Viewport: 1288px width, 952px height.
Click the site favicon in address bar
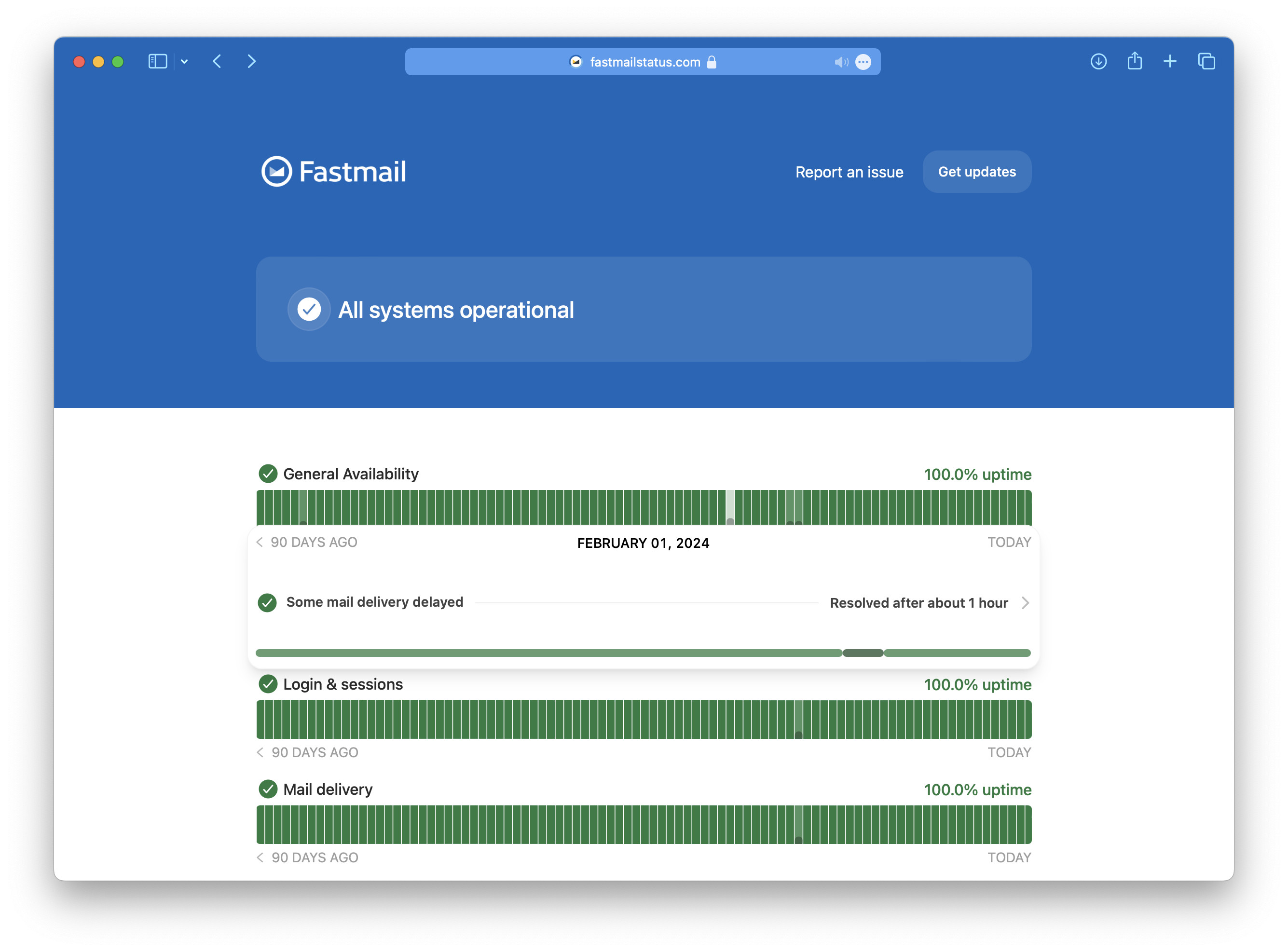(575, 62)
